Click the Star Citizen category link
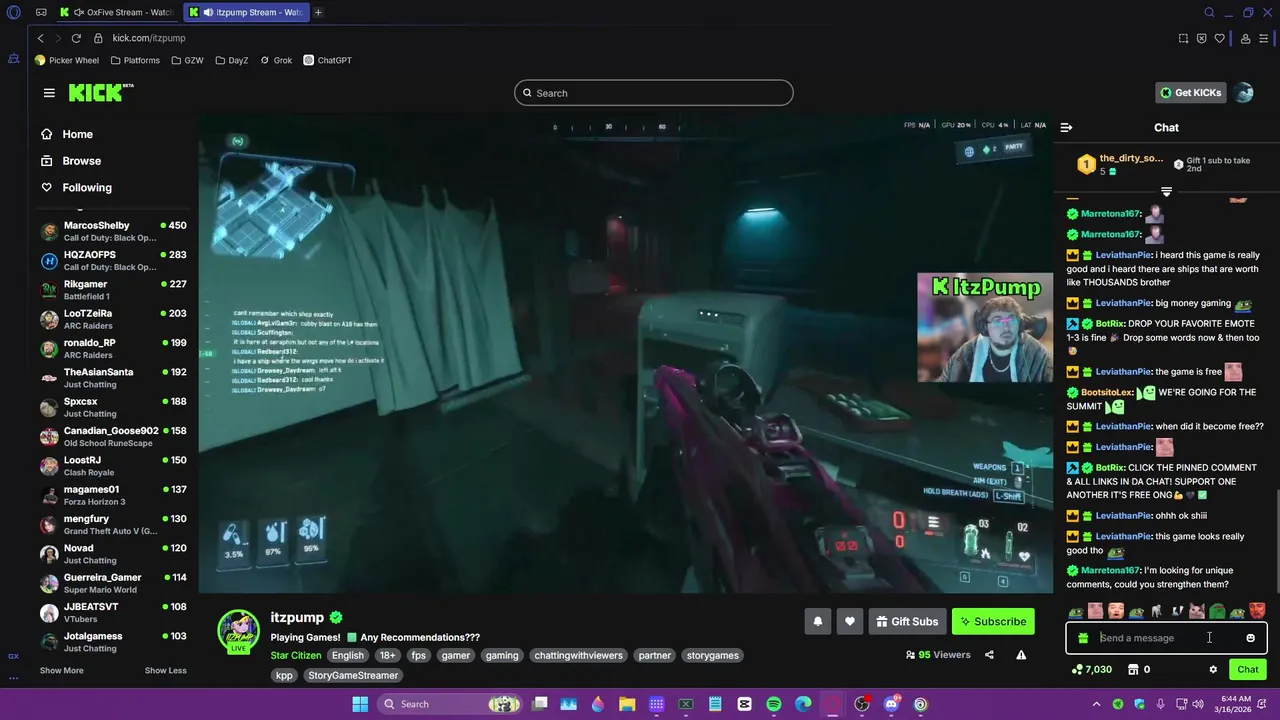 coord(296,655)
